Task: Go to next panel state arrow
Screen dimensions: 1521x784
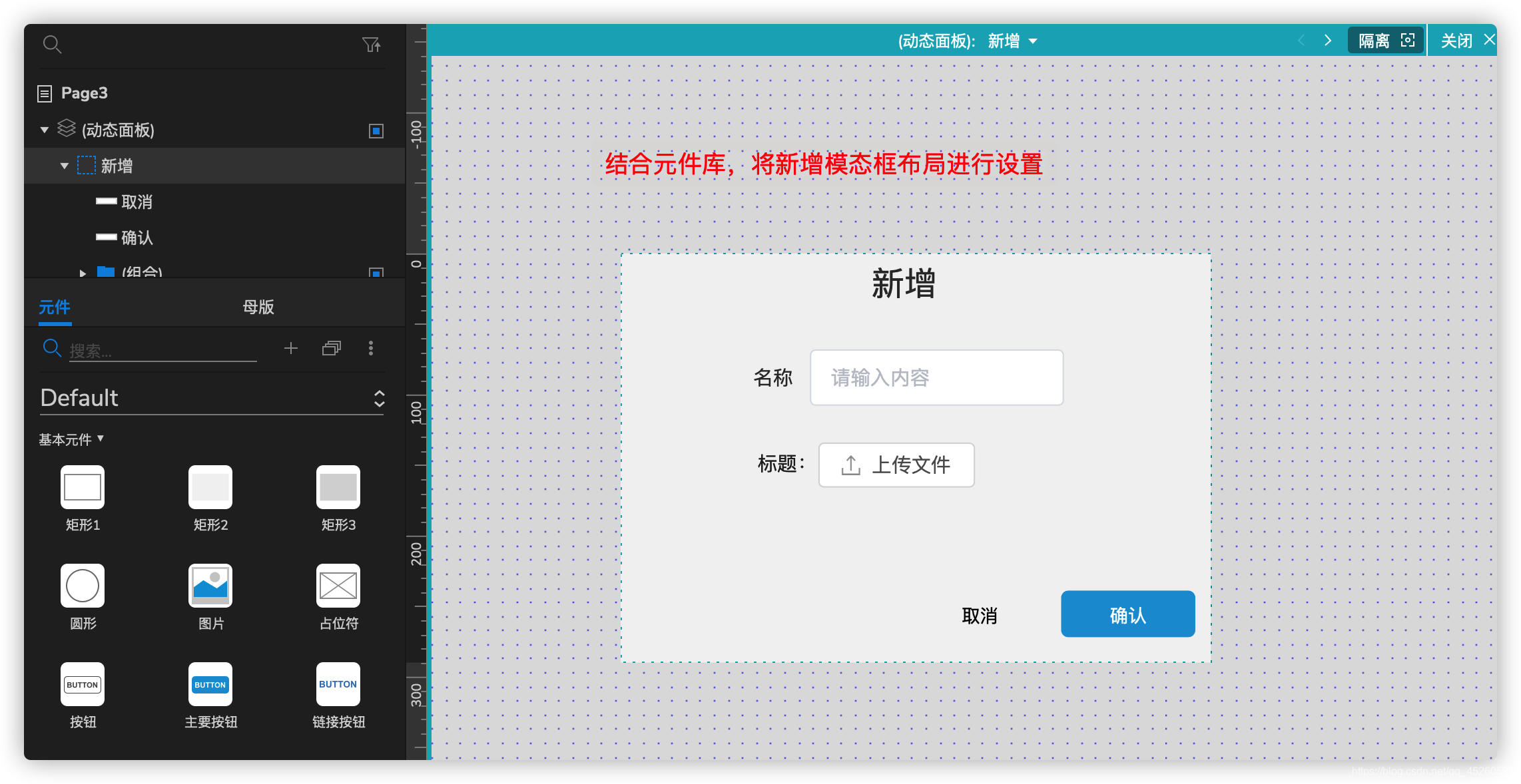Action: coord(1328,40)
